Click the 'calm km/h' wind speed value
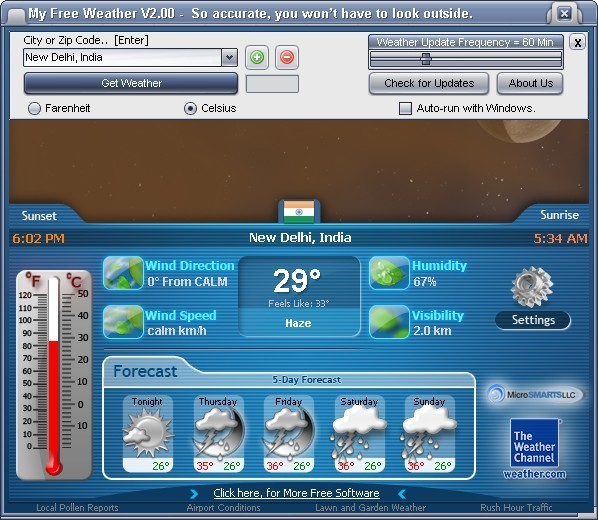This screenshot has height=520, width=598. 177,331
